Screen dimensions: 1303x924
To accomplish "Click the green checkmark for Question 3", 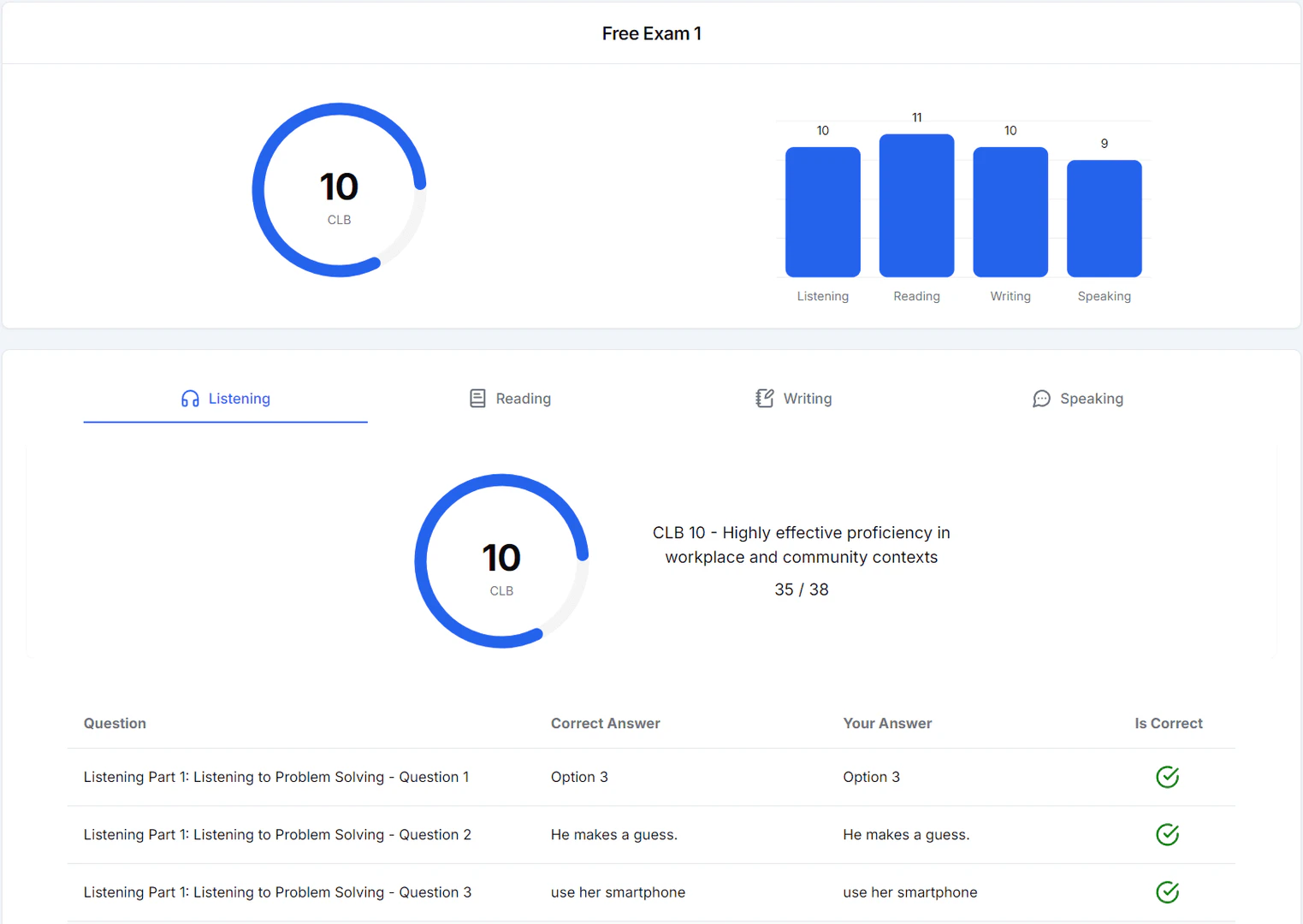I will [1167, 891].
